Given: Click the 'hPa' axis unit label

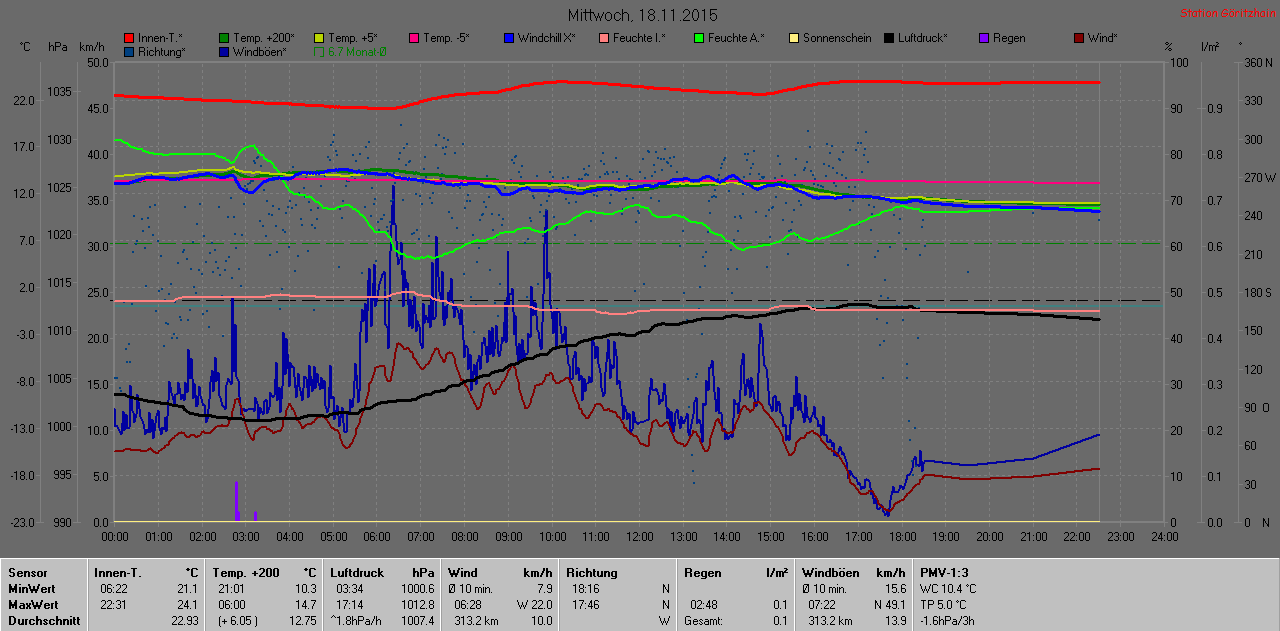Looking at the screenshot, I should click(58, 47).
